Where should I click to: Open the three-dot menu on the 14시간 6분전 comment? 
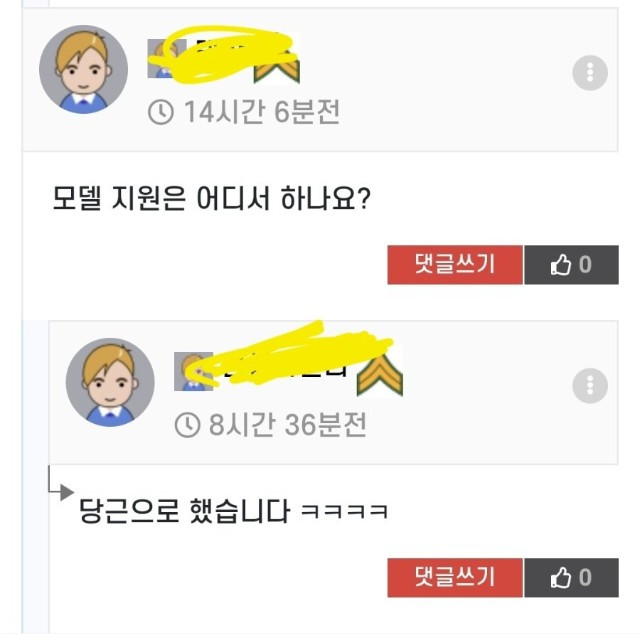click(x=590, y=73)
